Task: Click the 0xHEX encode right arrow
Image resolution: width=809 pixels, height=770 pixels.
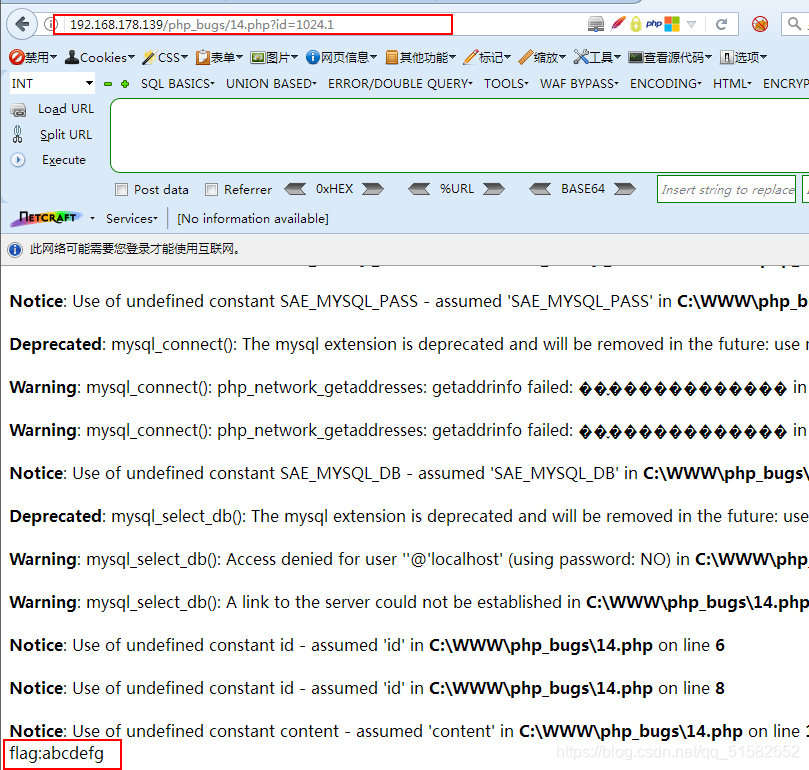Action: click(373, 189)
